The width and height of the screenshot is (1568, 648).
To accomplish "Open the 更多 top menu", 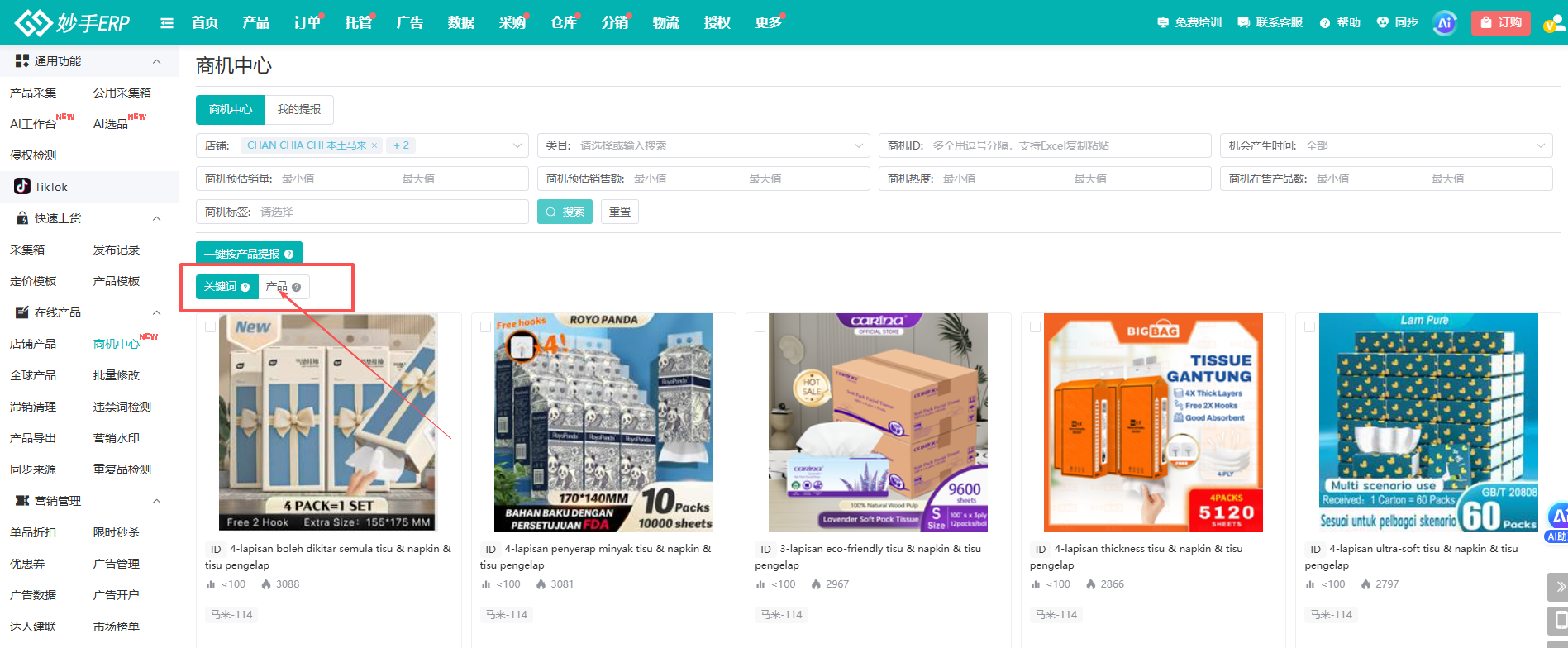I will click(769, 22).
